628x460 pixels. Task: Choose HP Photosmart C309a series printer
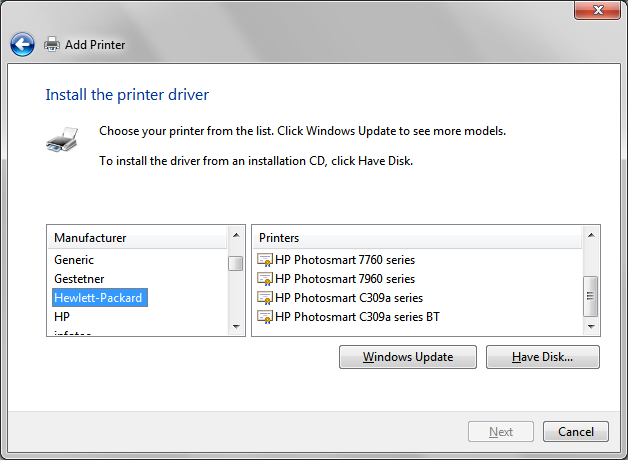pos(349,298)
